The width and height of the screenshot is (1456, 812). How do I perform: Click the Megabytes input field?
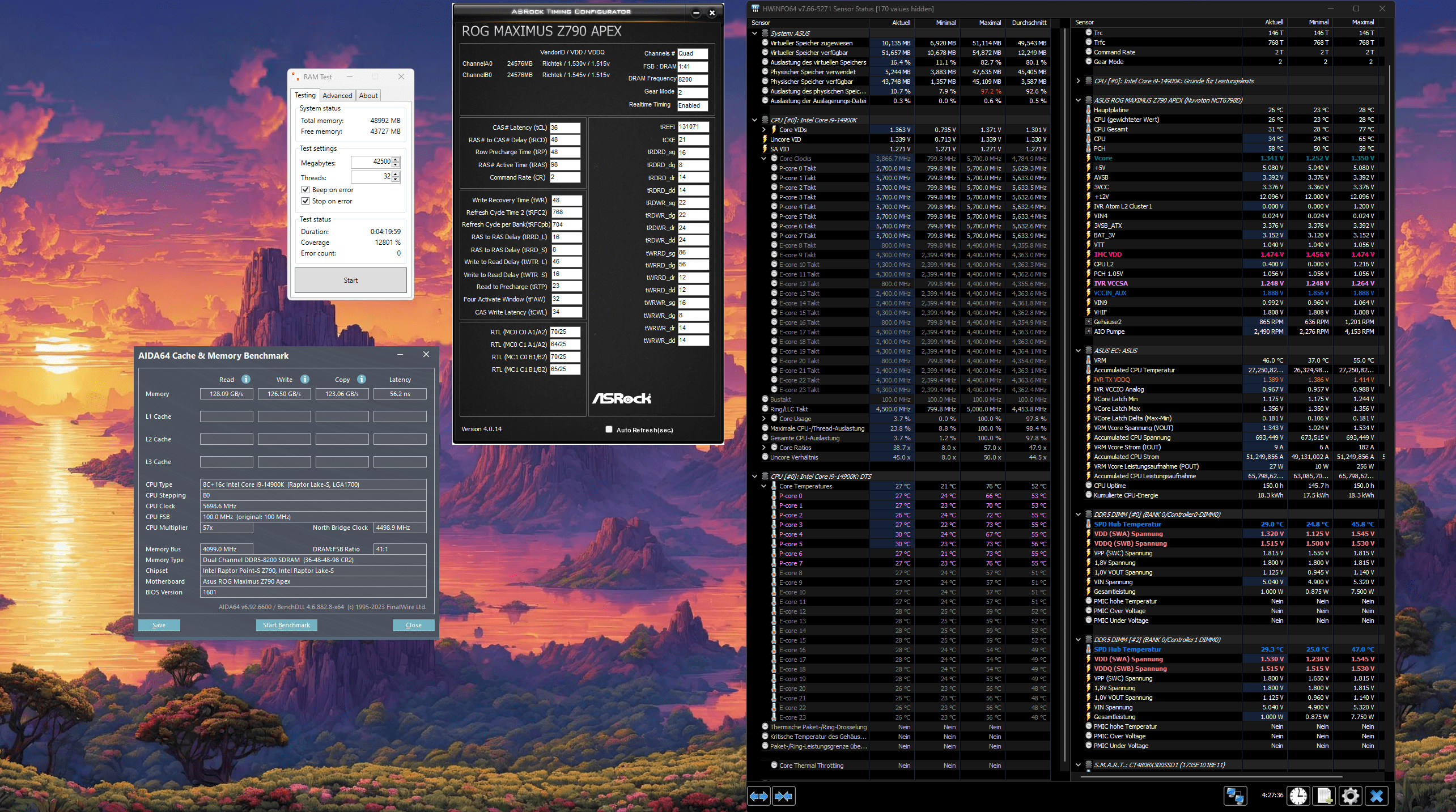click(371, 162)
